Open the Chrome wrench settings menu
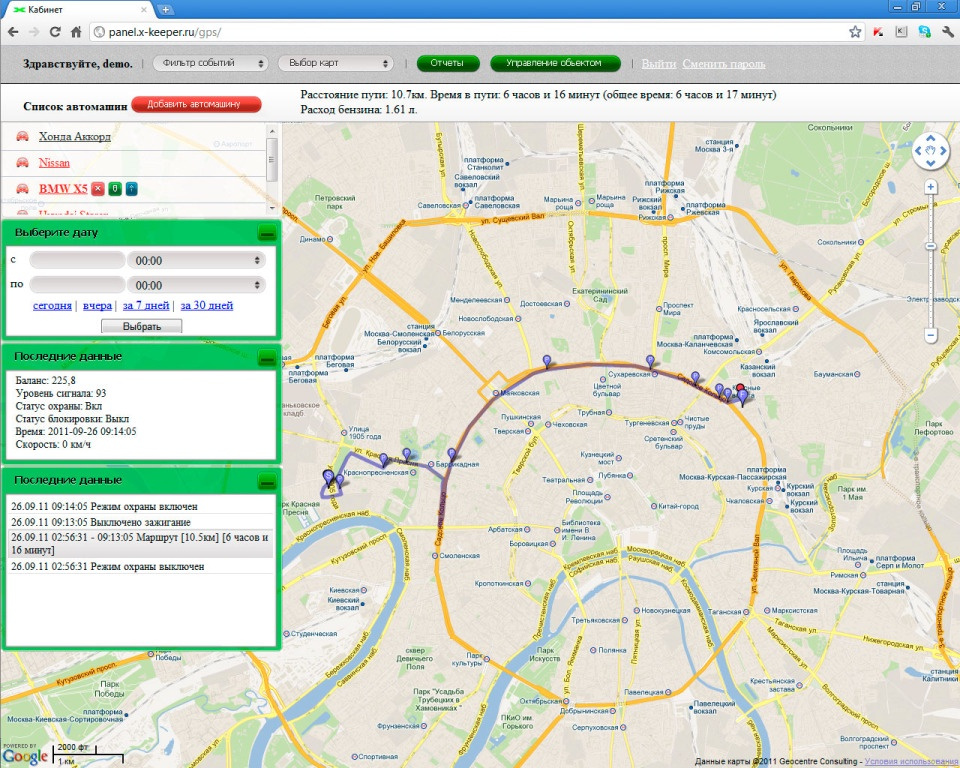This screenshot has width=960, height=768. (947, 32)
